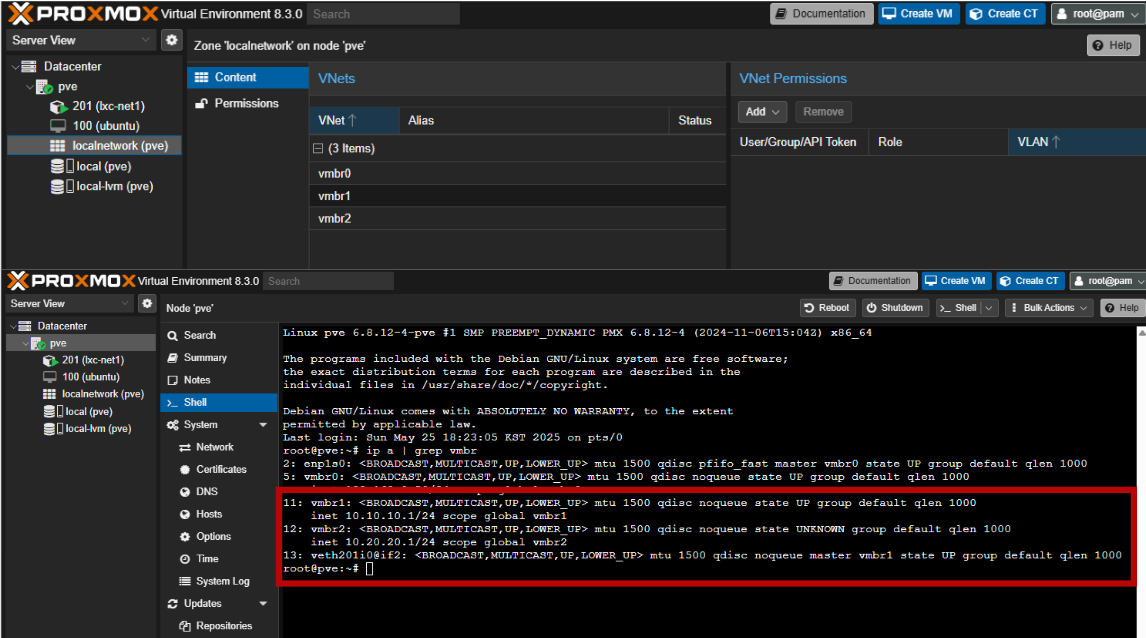This screenshot has width=1146, height=638.
Task: Click Create CT in bottom window
Action: click(x=1030, y=281)
